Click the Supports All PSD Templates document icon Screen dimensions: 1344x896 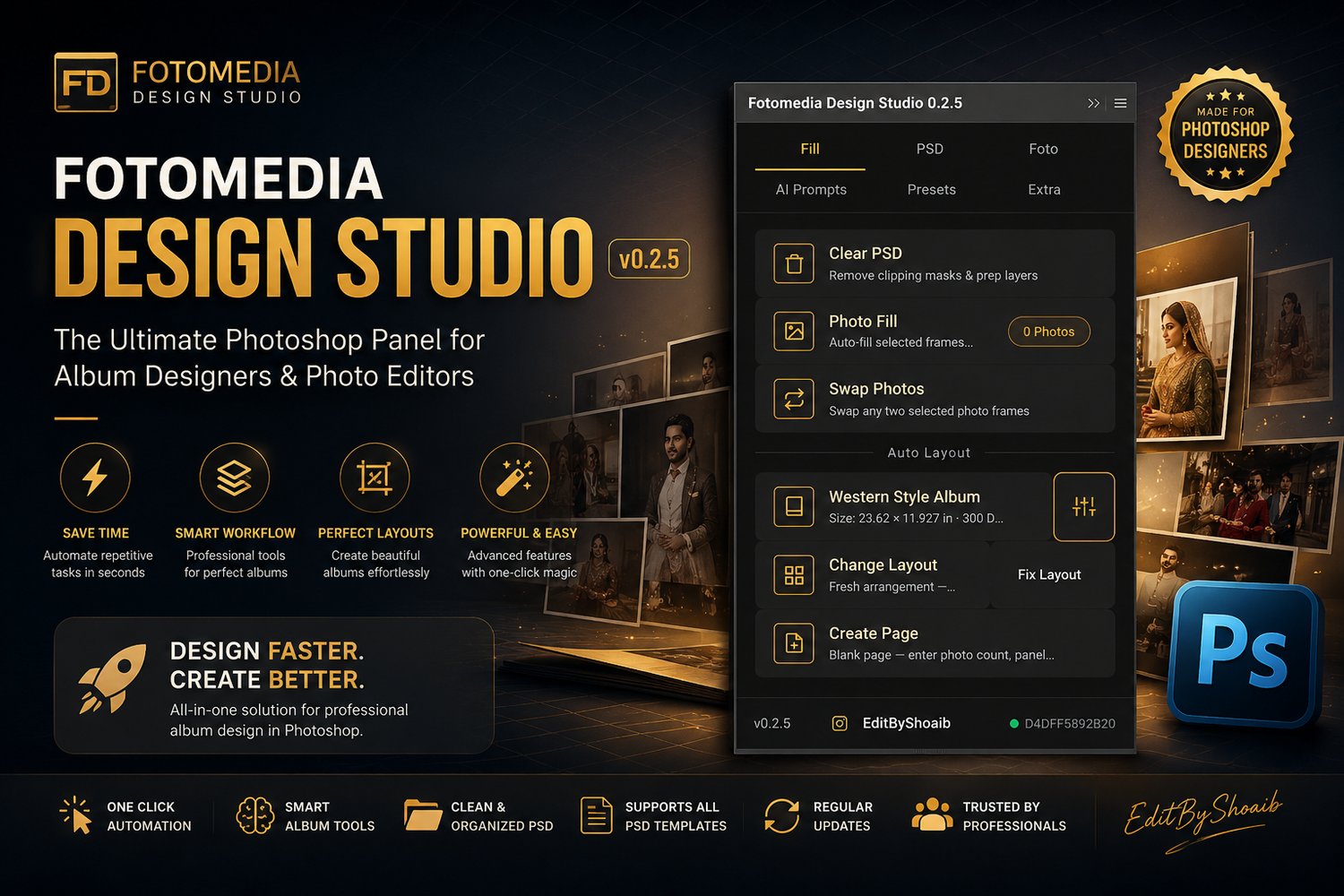click(596, 815)
